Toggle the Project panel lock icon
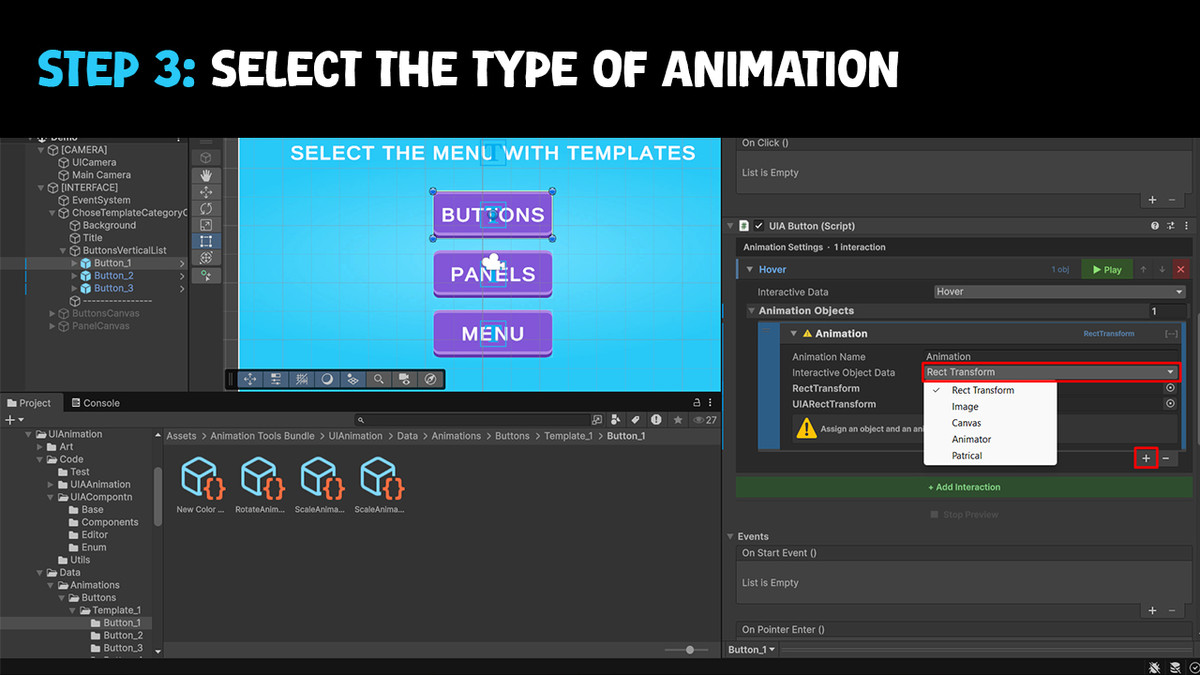The image size is (1200, 675). click(695, 402)
